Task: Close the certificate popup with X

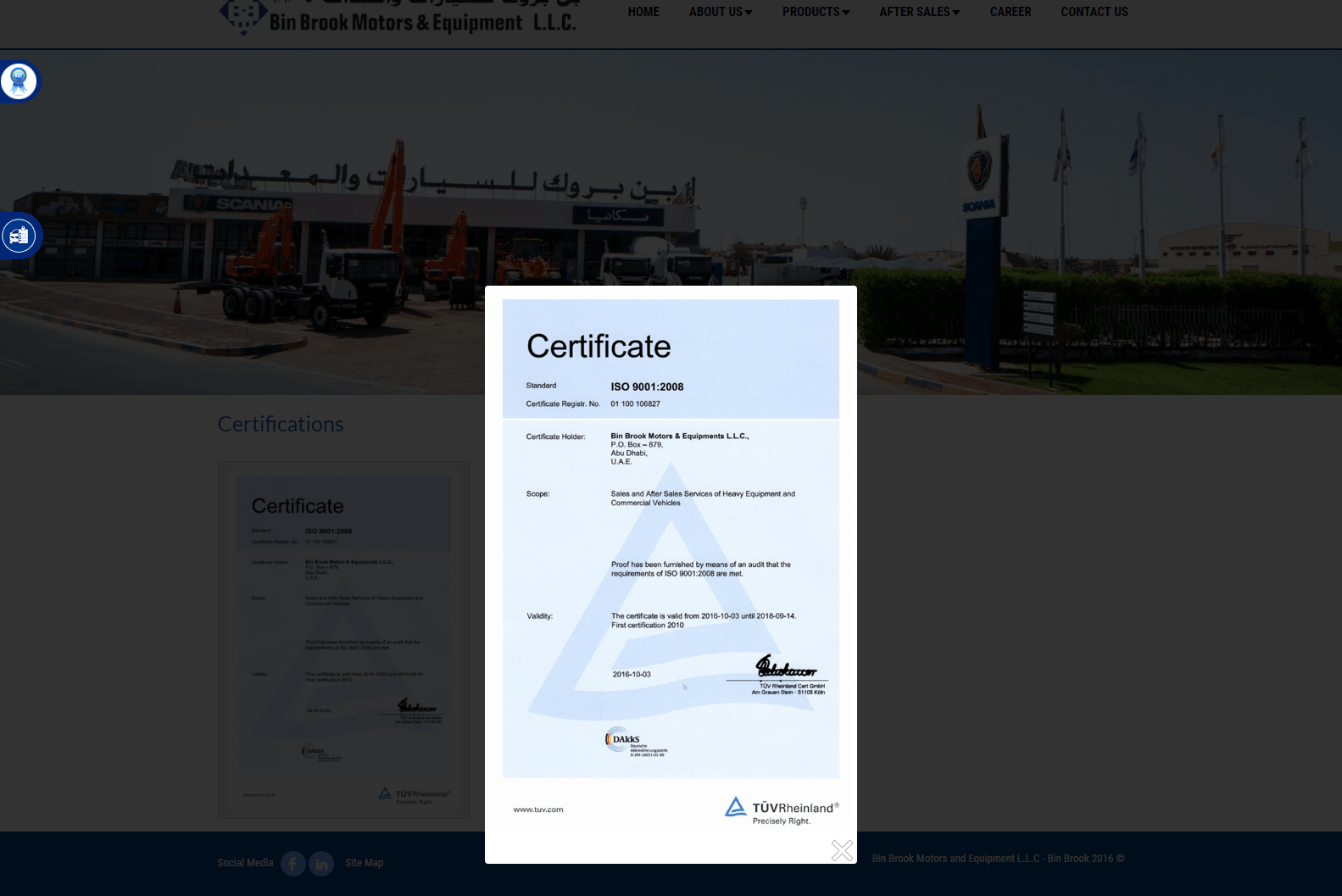Action: (842, 850)
